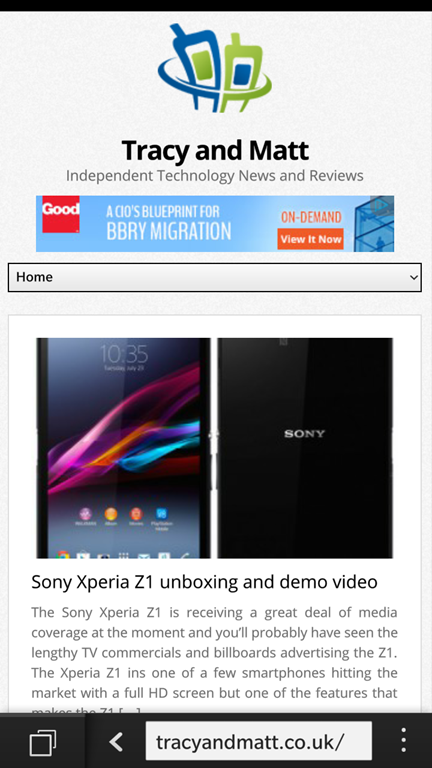This screenshot has height=768, width=432.
Task: Click the ON-DEMAND text in the ad
Action: pos(311,217)
